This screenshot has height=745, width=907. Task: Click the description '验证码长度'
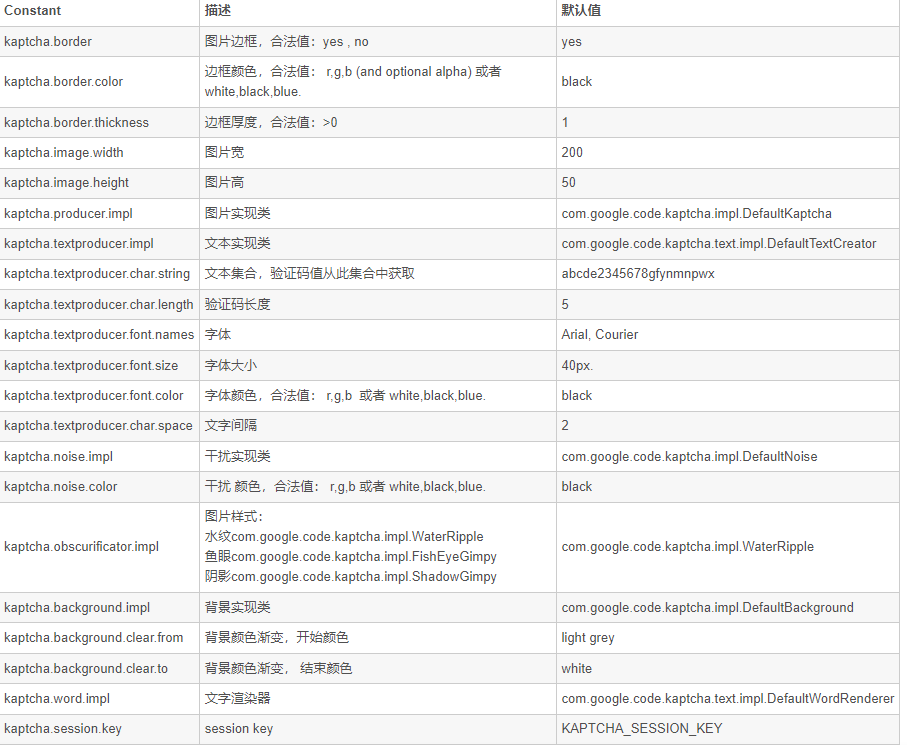coord(237,304)
